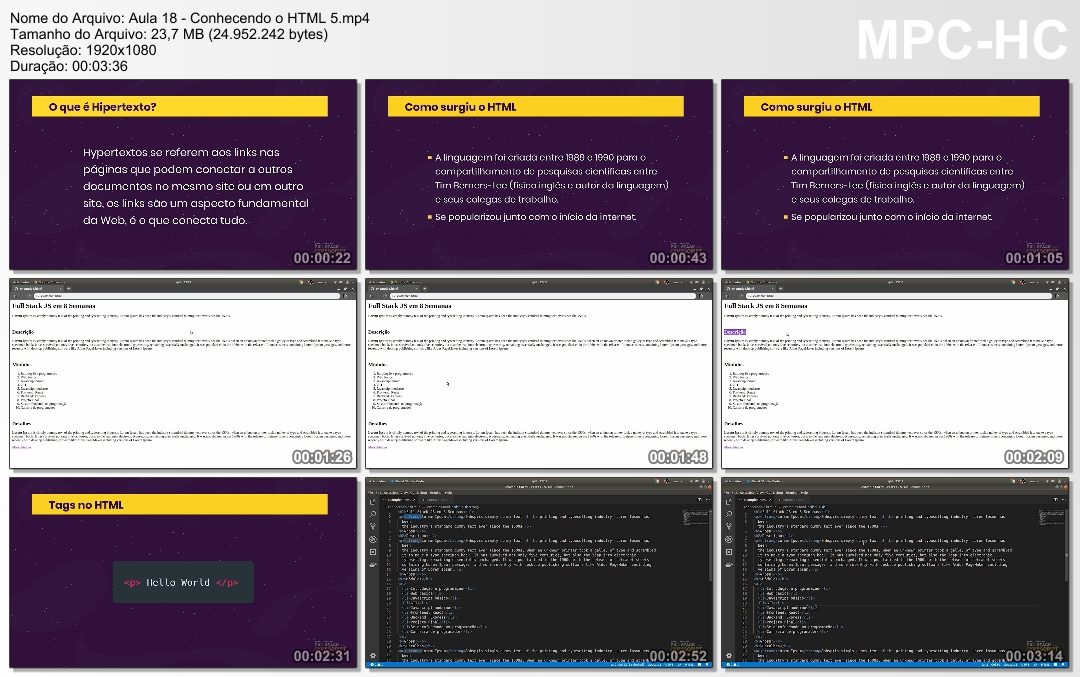Open Run and Debug icon in 00:03:14 thumbnail
The height and width of the screenshot is (677, 1080).
pos(729,538)
